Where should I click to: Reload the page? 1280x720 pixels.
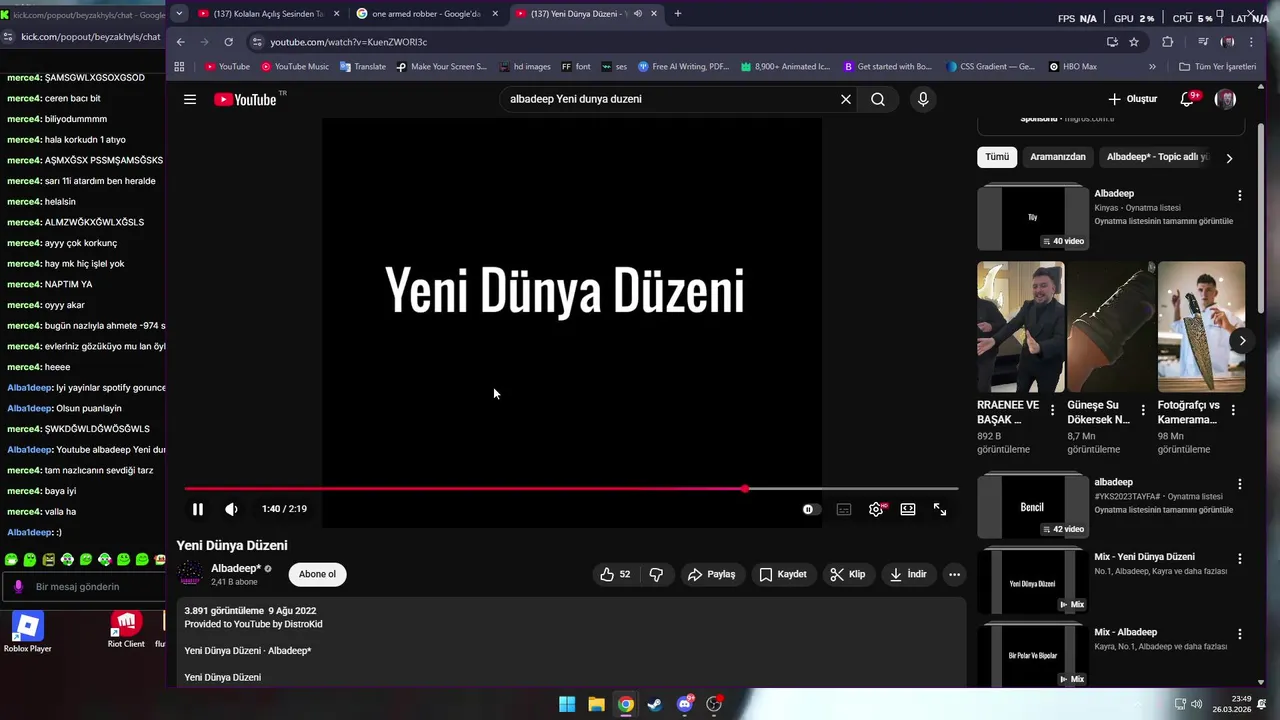point(229,42)
